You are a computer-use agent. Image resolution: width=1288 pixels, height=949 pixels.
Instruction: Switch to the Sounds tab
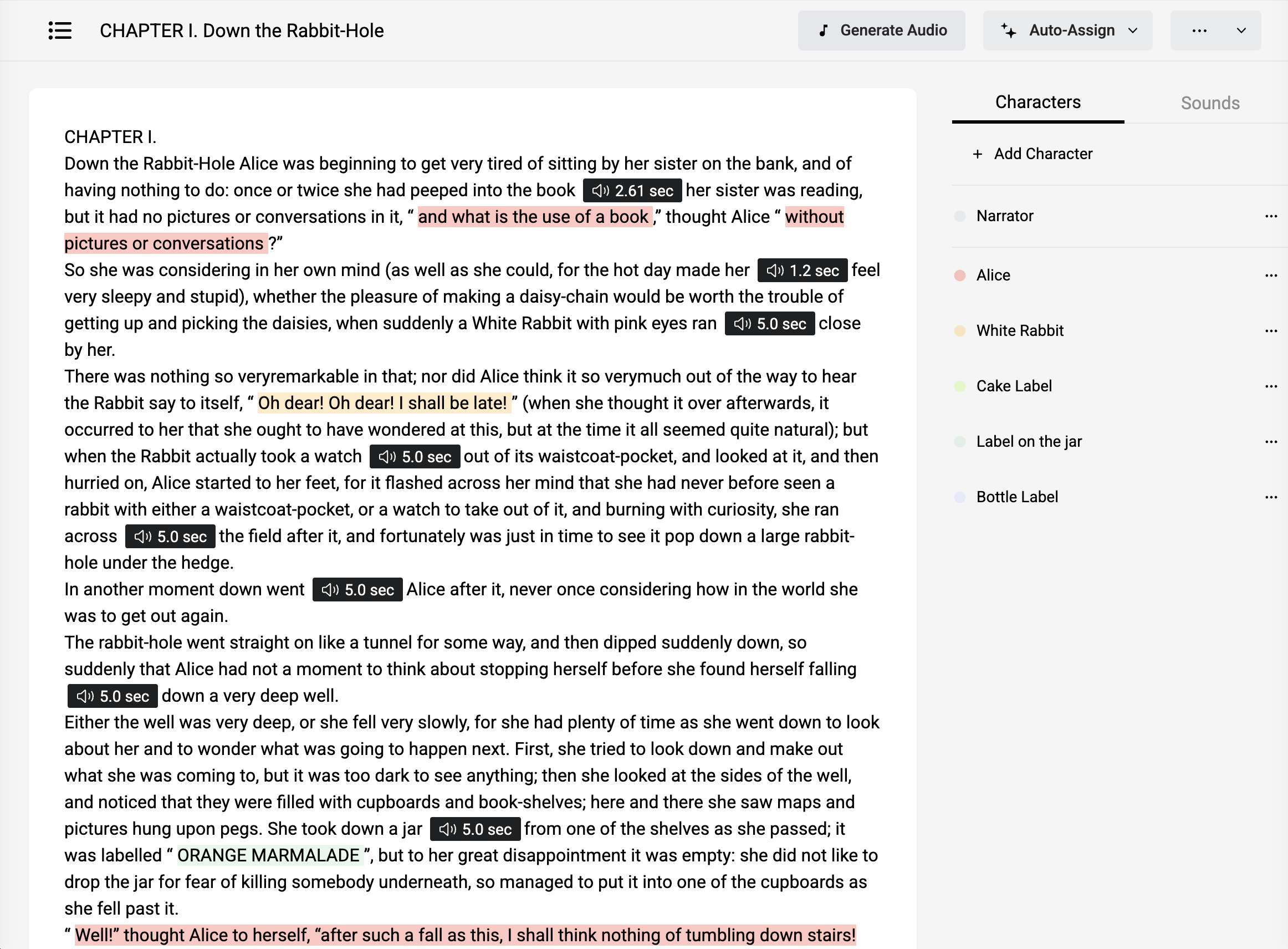1210,102
